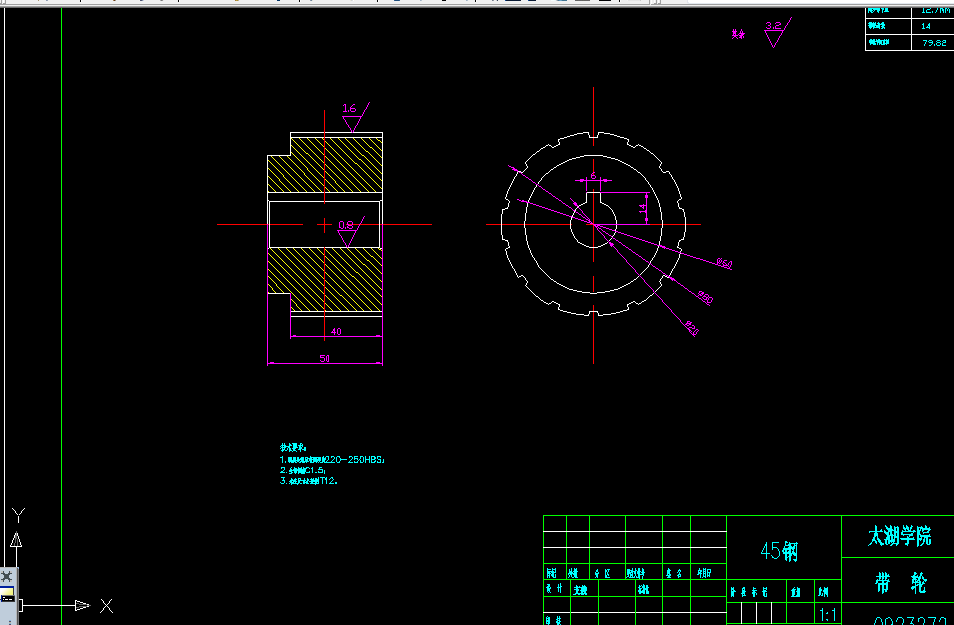Select the 6 keyway width dimension
This screenshot has width=954, height=625.
click(x=593, y=176)
